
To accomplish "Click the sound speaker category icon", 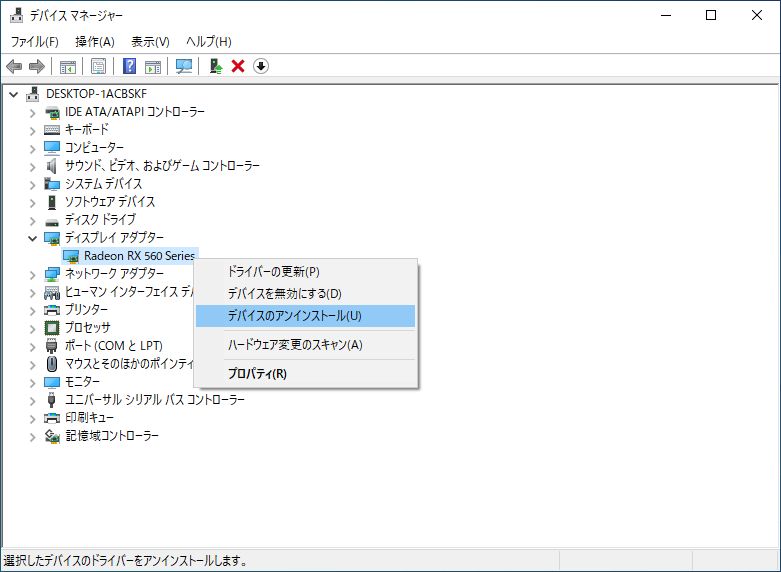I will click(x=52, y=165).
